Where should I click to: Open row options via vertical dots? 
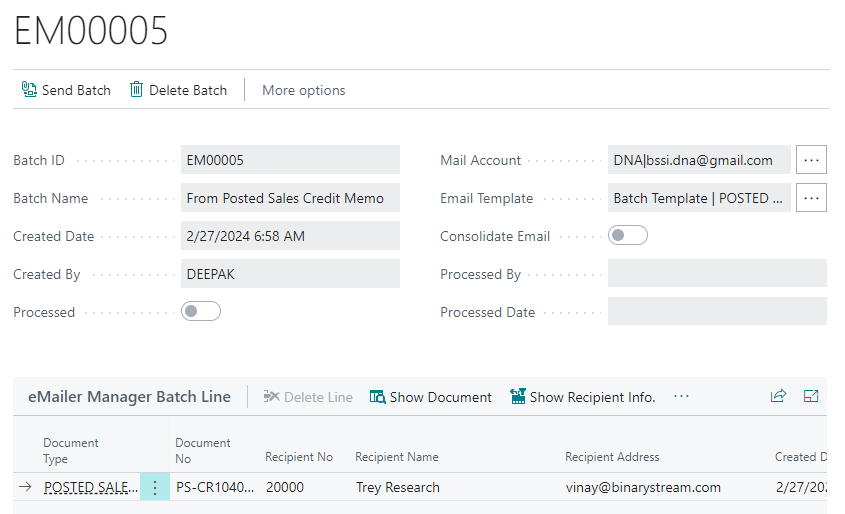coord(155,487)
